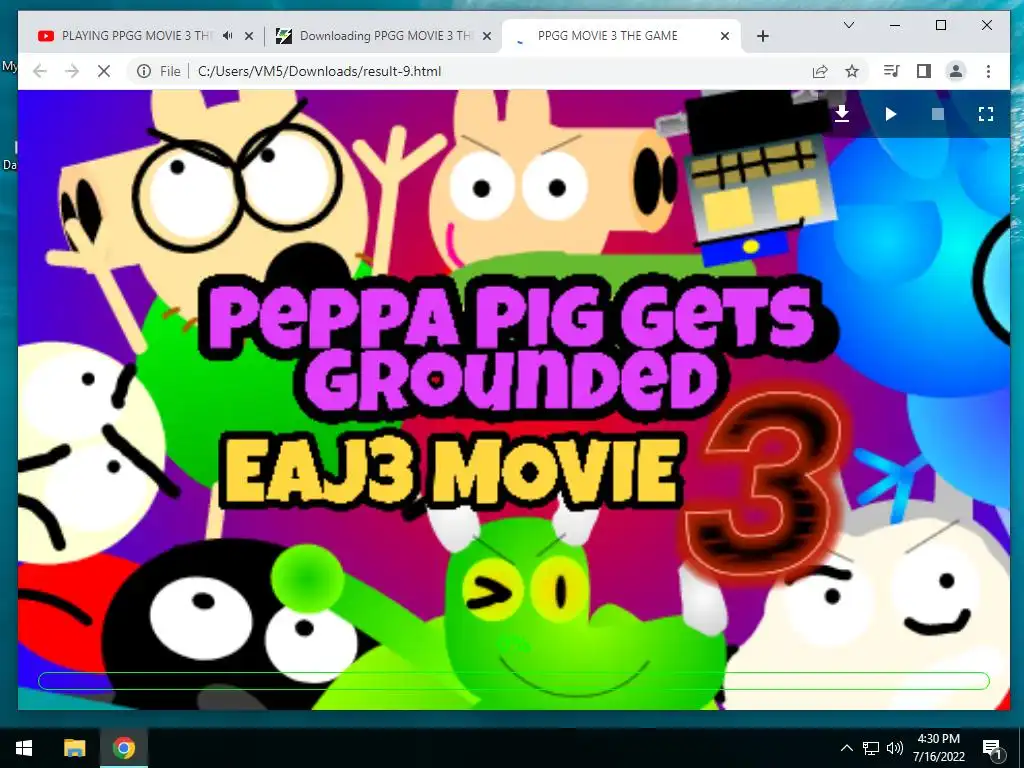Image resolution: width=1024 pixels, height=768 pixels.
Task: Open the Chrome profile avatar menu
Action: (x=955, y=71)
